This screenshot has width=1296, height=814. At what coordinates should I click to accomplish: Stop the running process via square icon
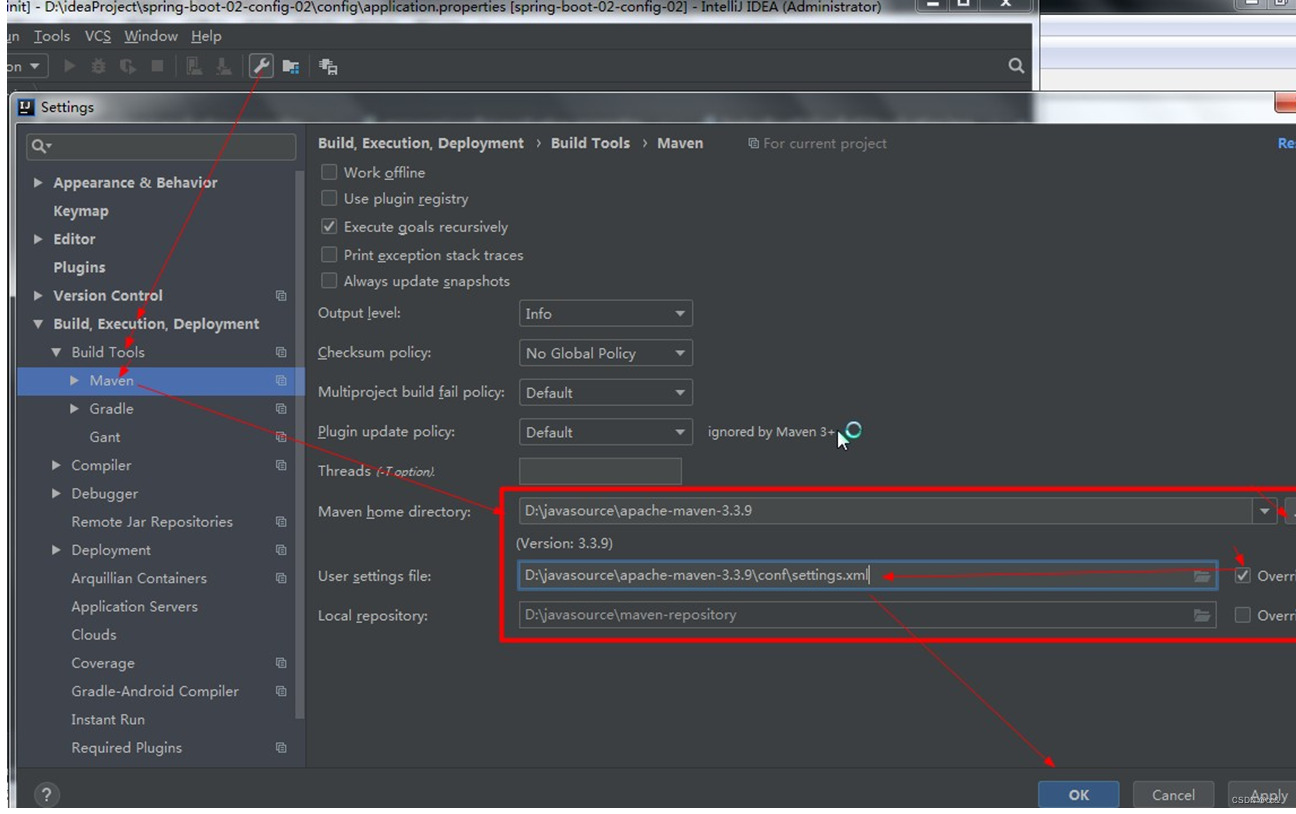[x=155, y=67]
